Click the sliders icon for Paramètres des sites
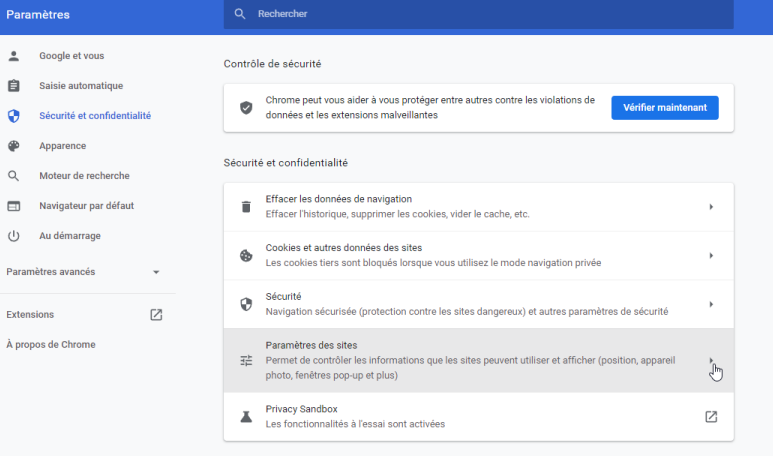 pyautogui.click(x=246, y=360)
